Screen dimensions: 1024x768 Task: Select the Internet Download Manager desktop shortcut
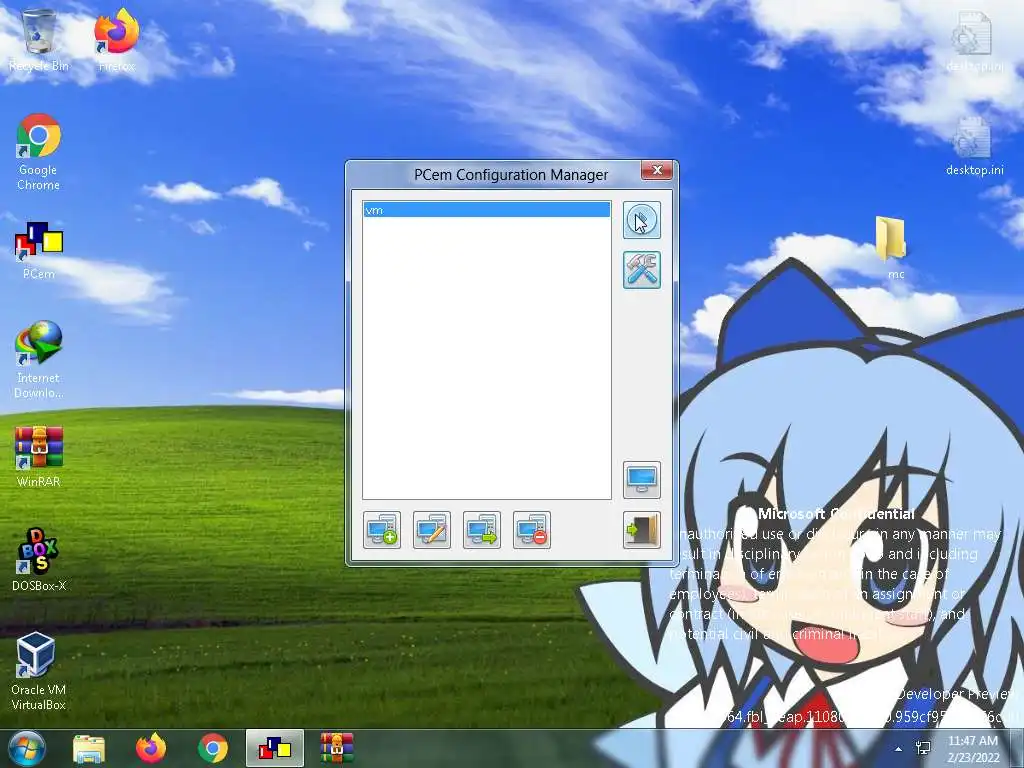[x=39, y=360]
